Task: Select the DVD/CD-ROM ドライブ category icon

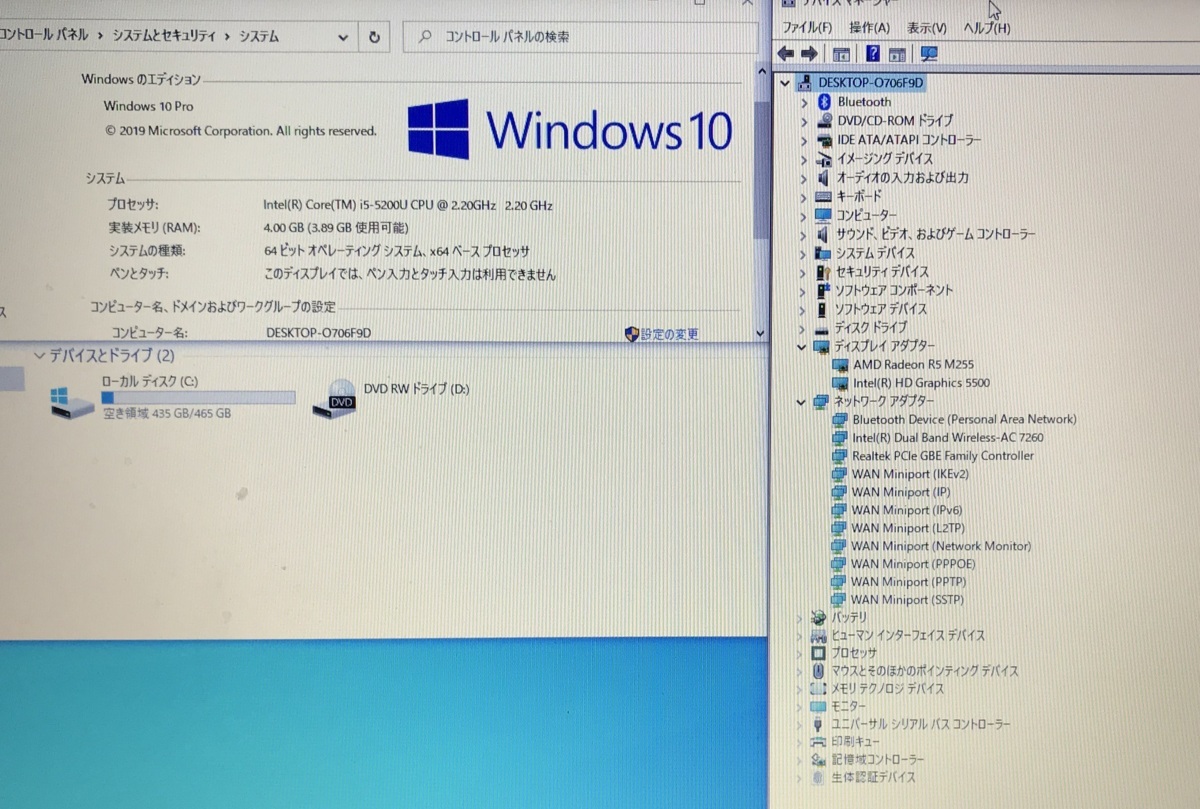Action: [825, 121]
